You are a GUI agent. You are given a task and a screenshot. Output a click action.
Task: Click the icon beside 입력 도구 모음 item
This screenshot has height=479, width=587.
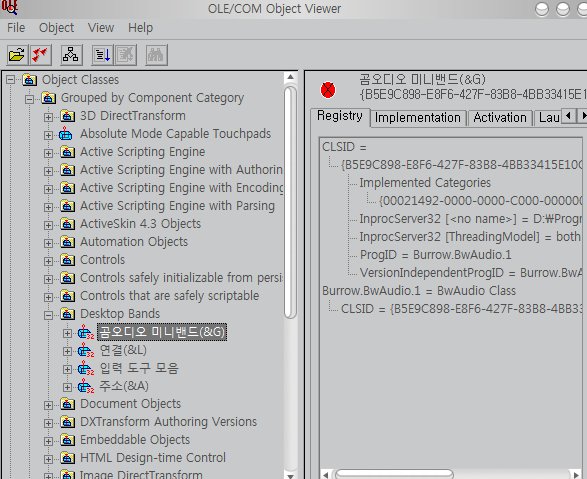tap(86, 368)
